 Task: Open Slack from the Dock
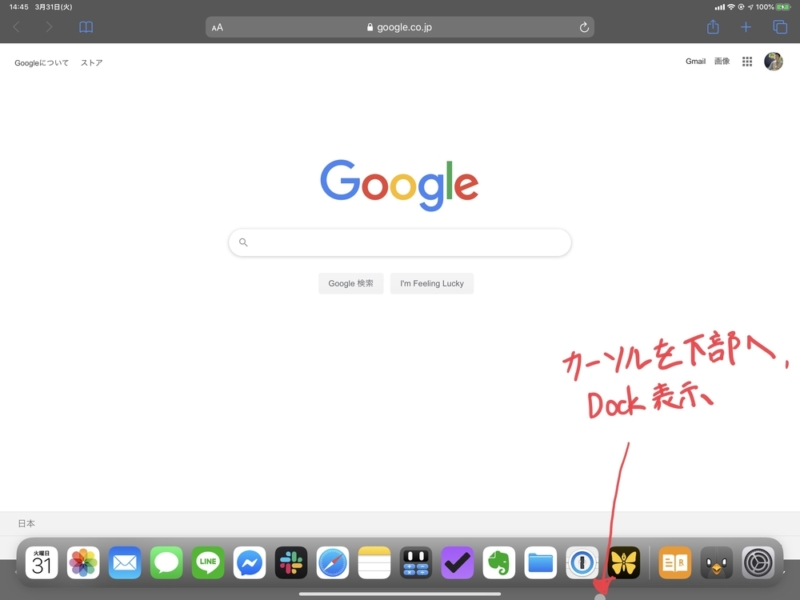[291, 563]
